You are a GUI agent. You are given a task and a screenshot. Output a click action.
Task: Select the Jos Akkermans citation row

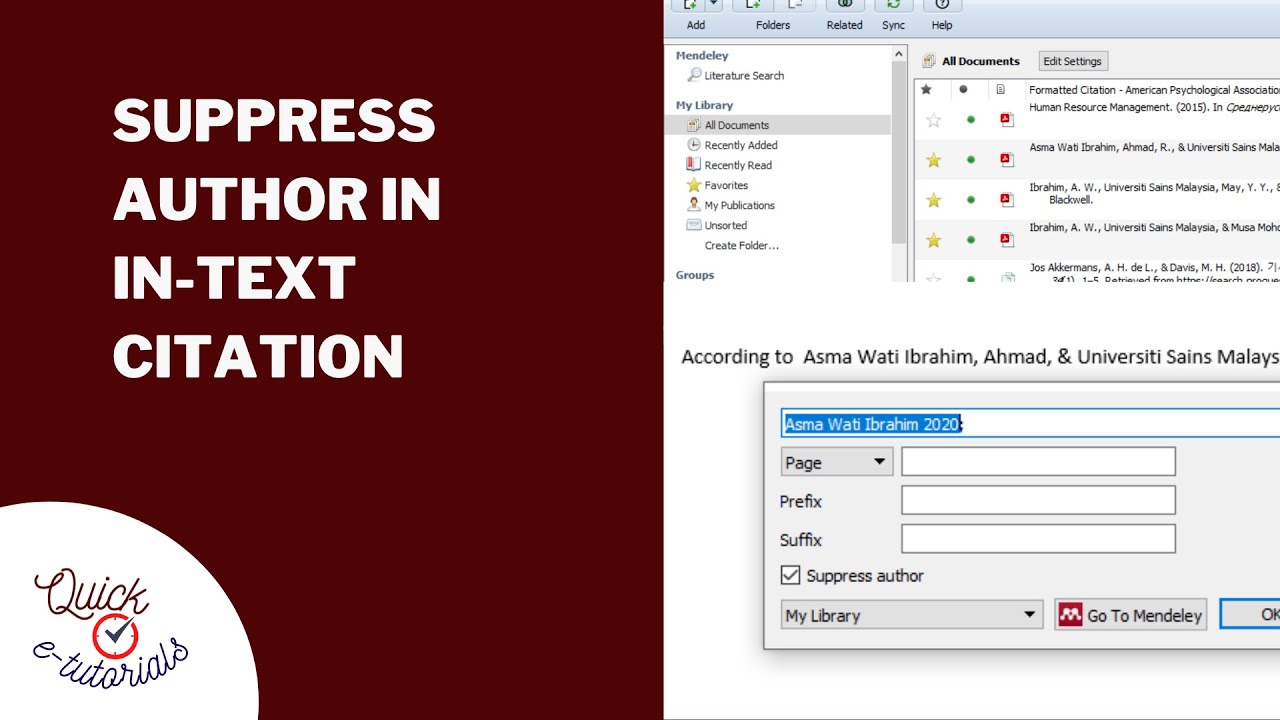pyautogui.click(x=1098, y=271)
